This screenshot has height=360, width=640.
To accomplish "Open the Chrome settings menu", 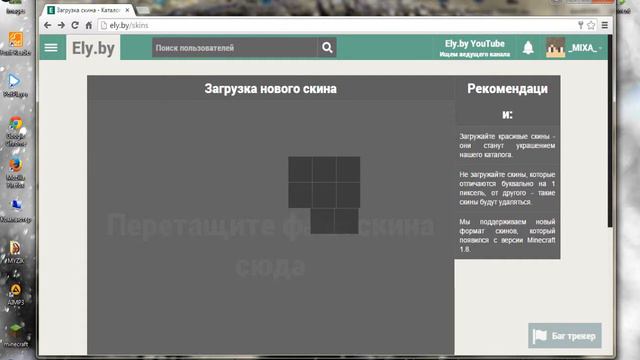I will point(605,25).
